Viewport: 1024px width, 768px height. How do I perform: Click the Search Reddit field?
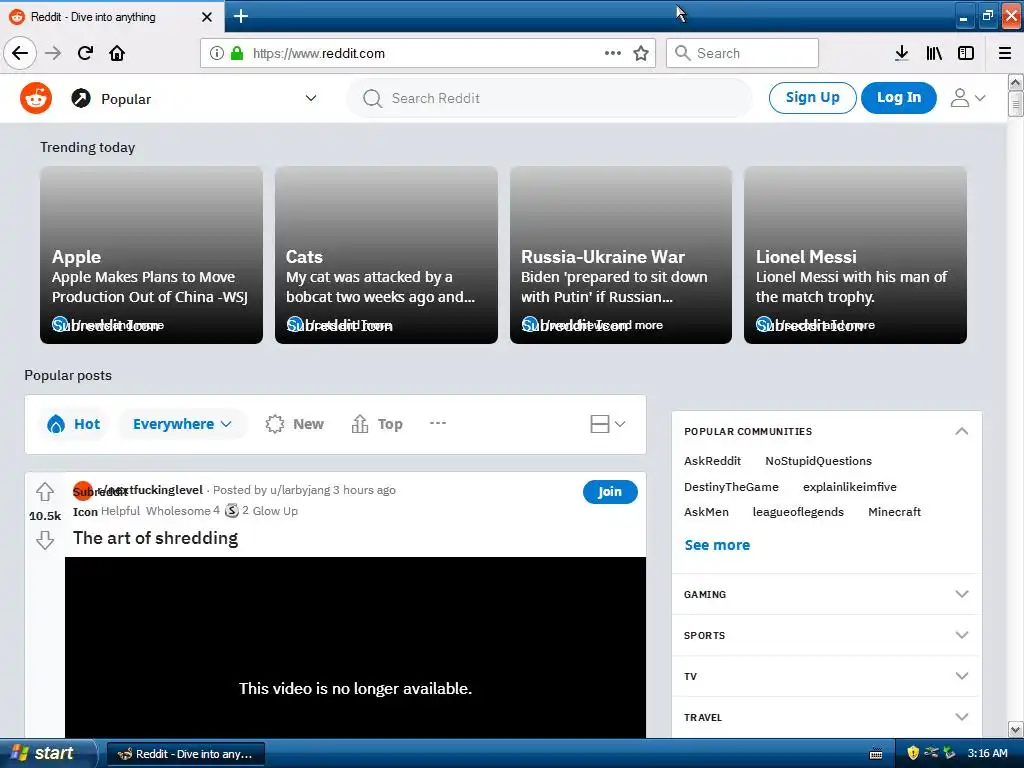pos(549,98)
